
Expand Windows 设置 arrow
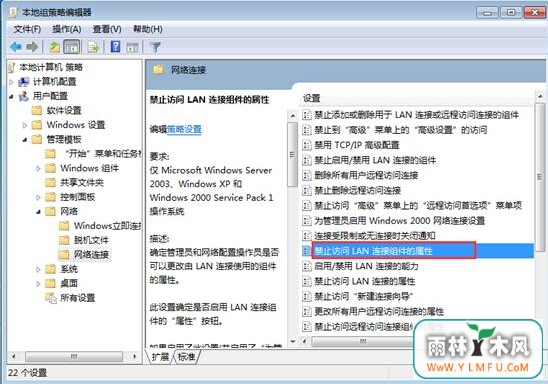(x=24, y=125)
